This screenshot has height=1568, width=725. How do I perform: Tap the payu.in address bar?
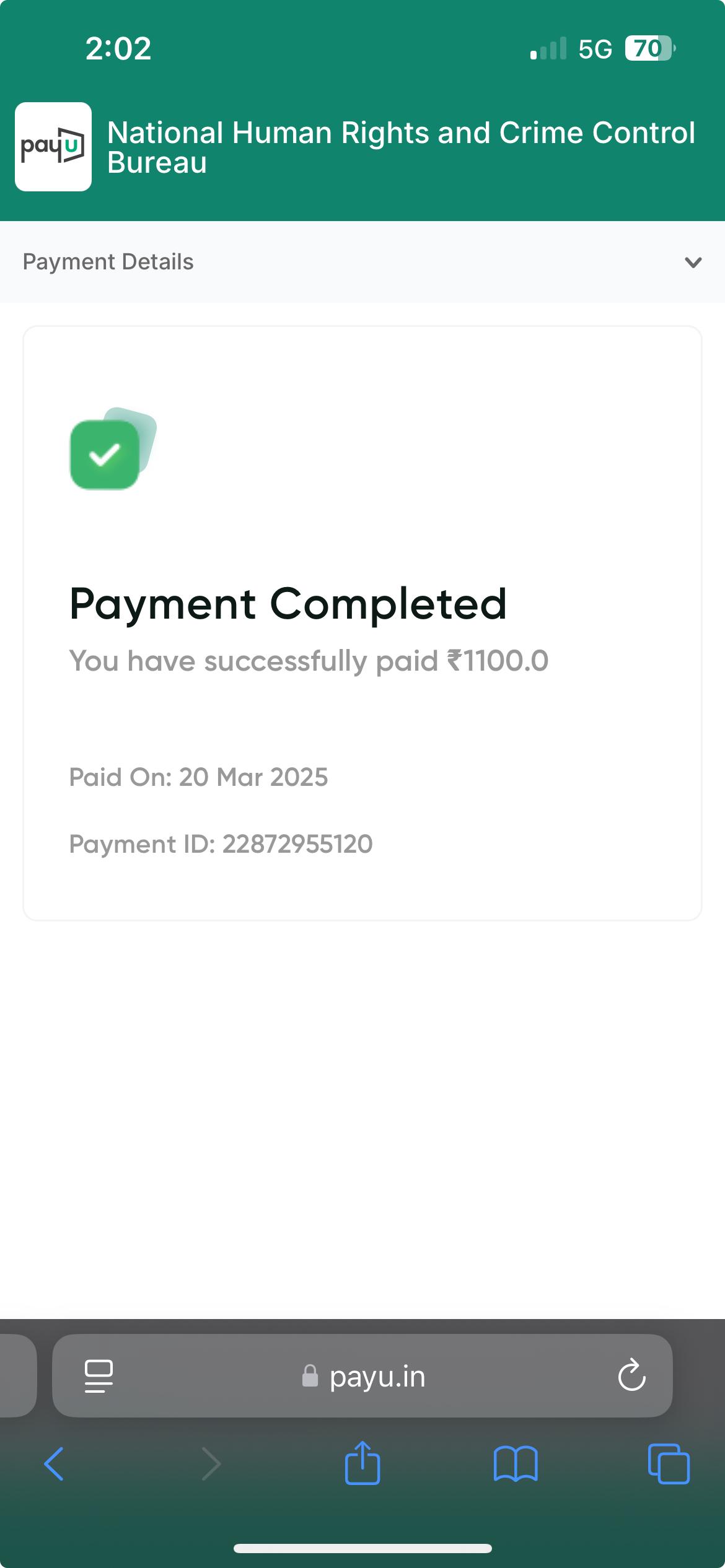coord(377,1376)
